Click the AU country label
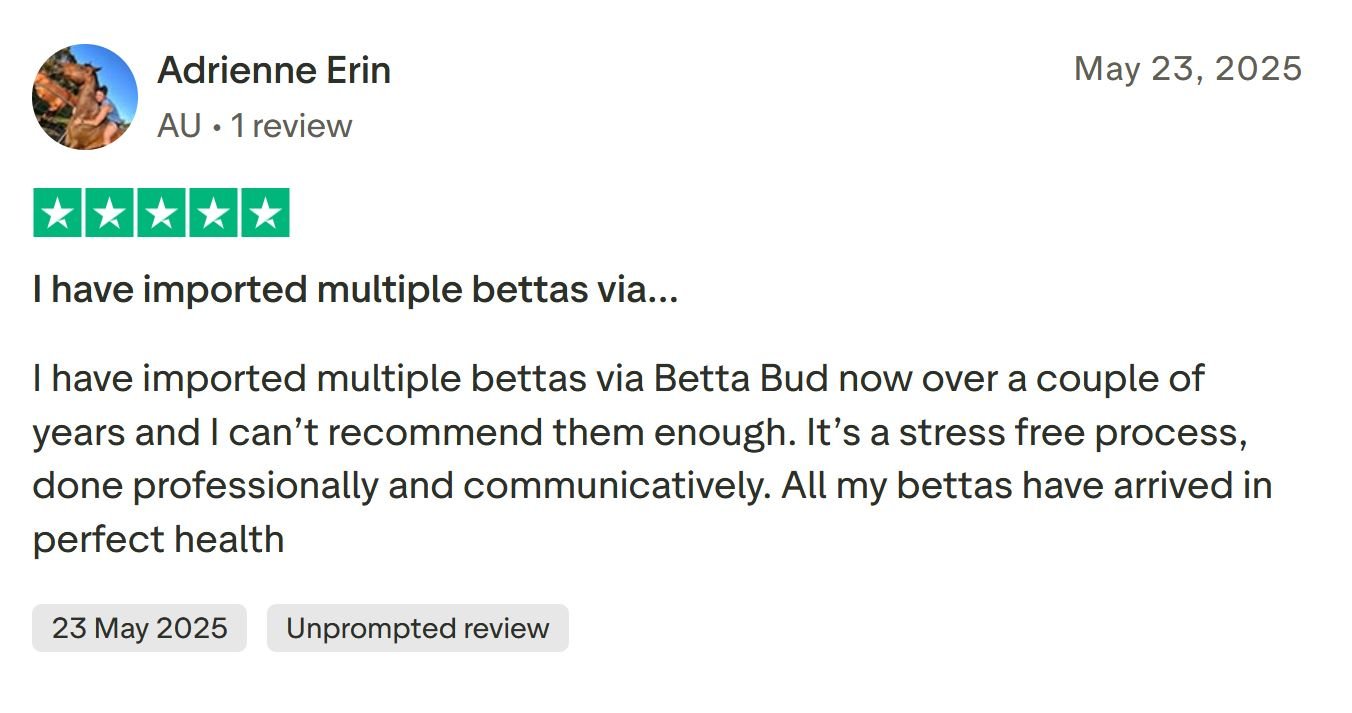 [179, 126]
